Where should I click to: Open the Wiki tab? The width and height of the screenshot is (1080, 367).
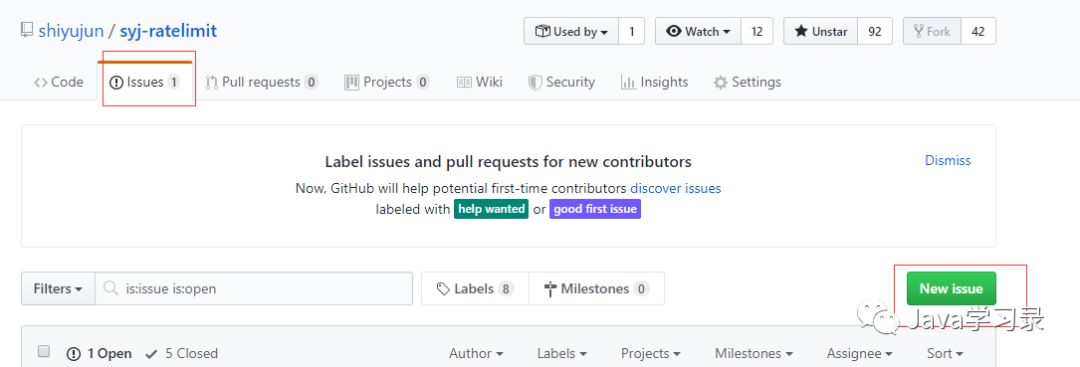tap(479, 82)
